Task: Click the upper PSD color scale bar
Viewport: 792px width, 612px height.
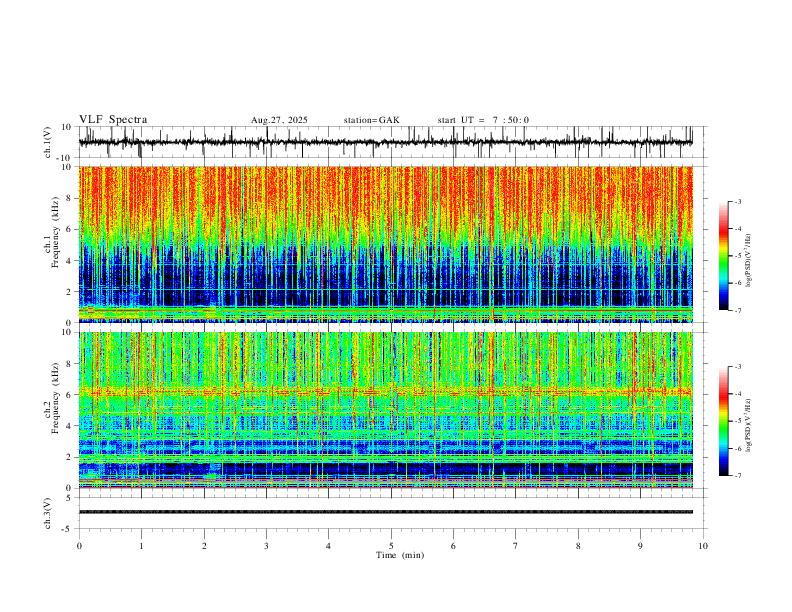Action: 724,256
